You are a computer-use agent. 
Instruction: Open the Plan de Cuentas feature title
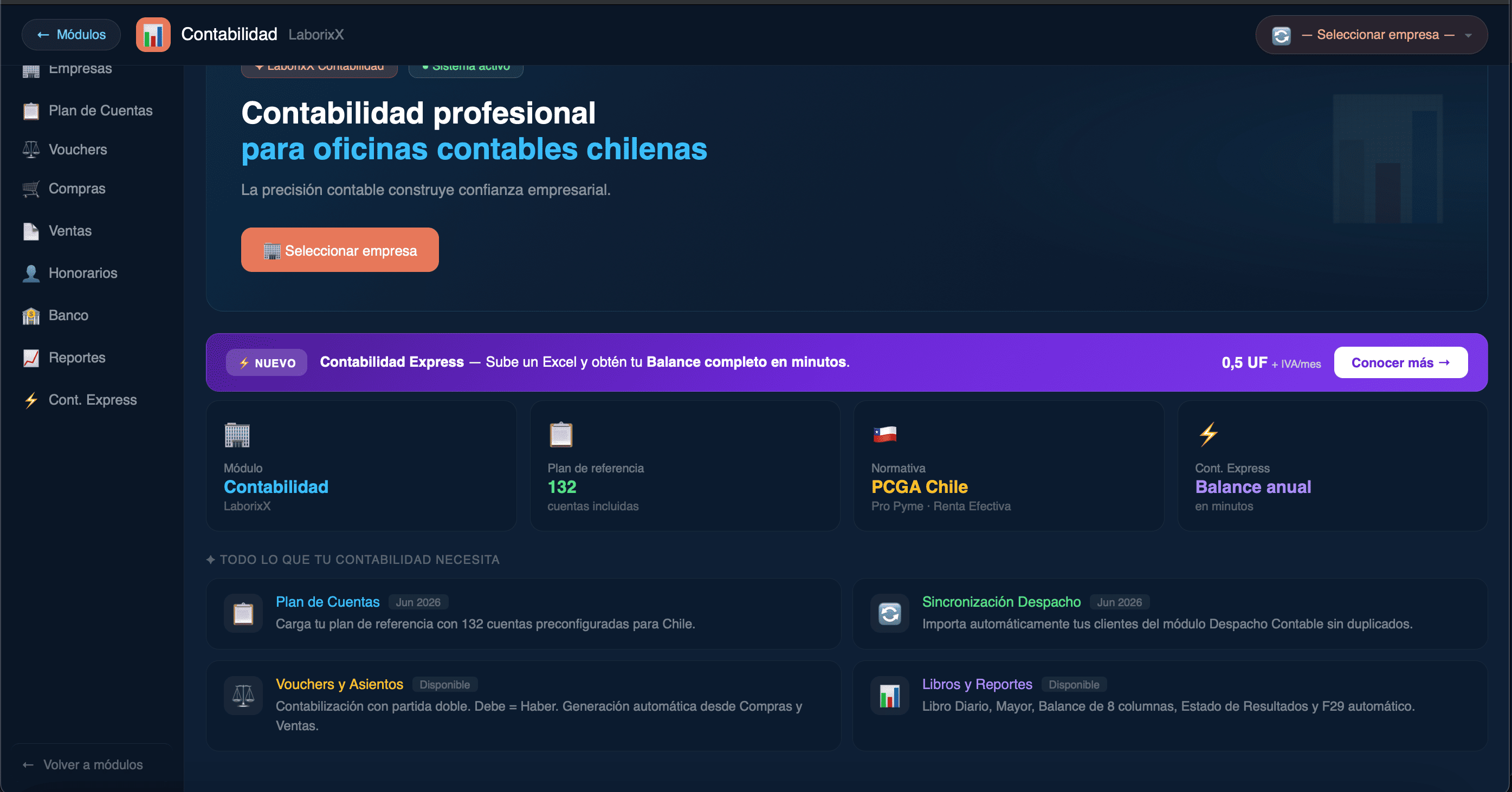327,602
